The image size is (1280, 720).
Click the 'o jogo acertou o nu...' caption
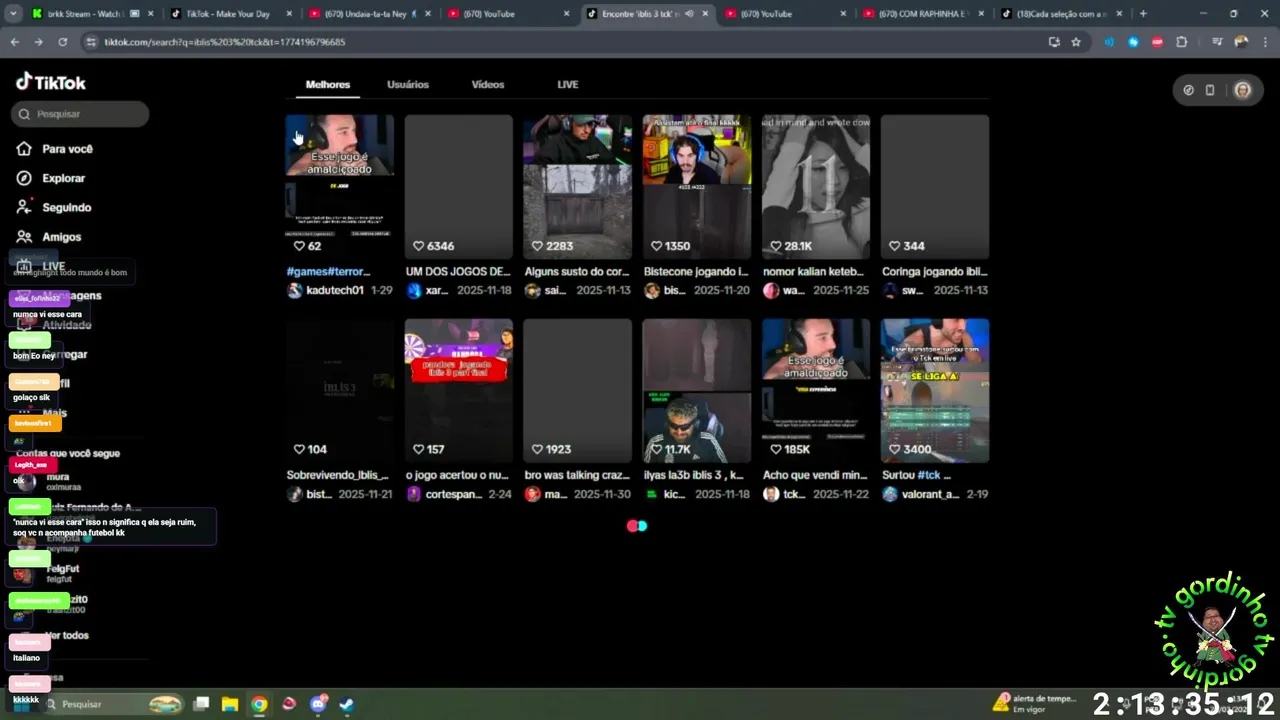458,475
